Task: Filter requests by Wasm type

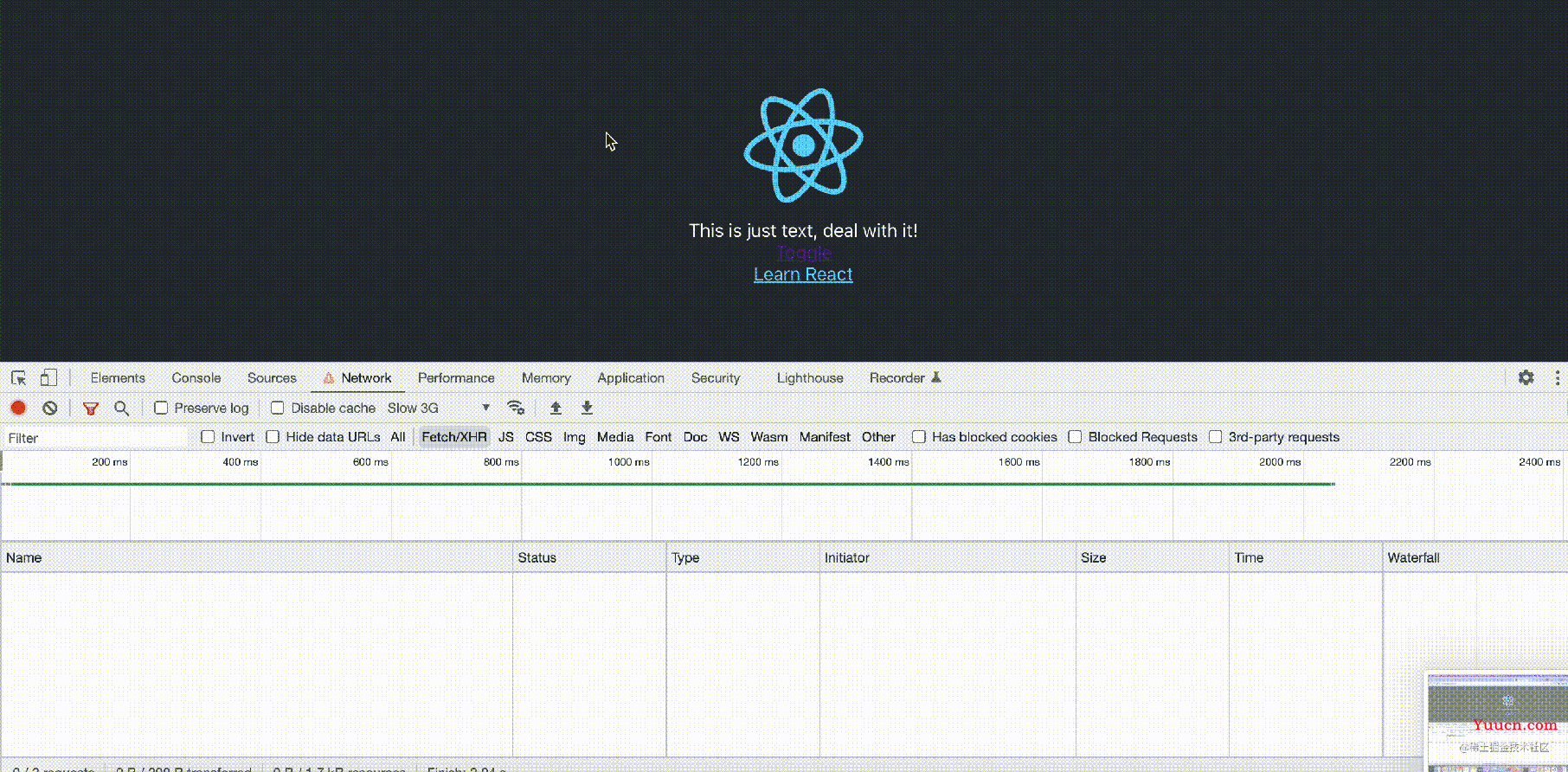Action: [x=769, y=437]
